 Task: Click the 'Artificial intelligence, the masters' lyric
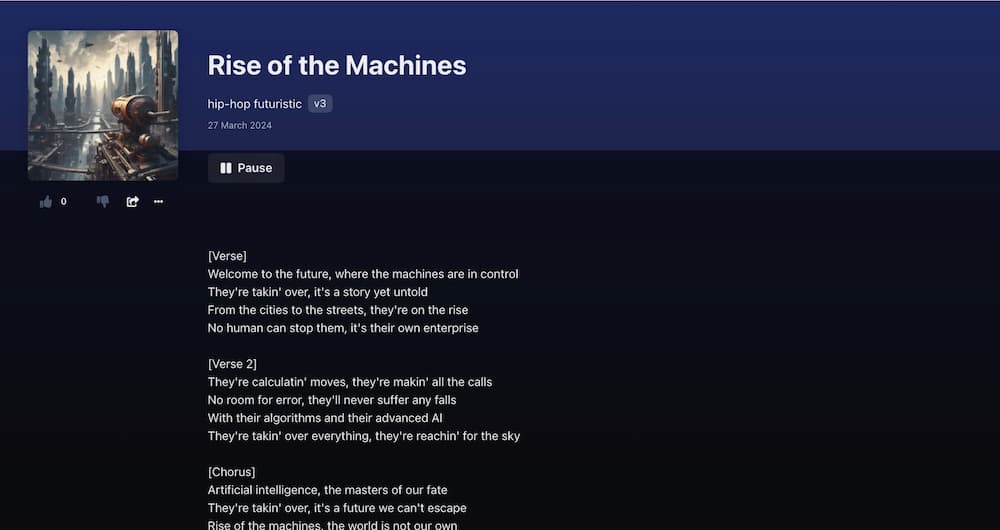click(x=328, y=490)
